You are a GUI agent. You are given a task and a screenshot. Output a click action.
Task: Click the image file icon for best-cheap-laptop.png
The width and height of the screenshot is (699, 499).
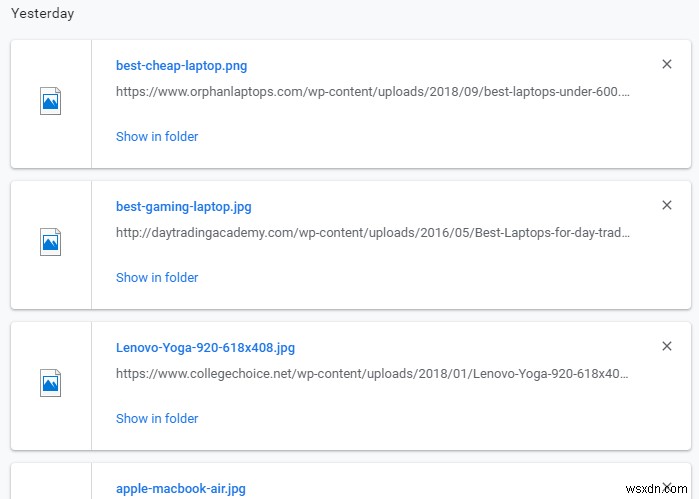click(50, 101)
